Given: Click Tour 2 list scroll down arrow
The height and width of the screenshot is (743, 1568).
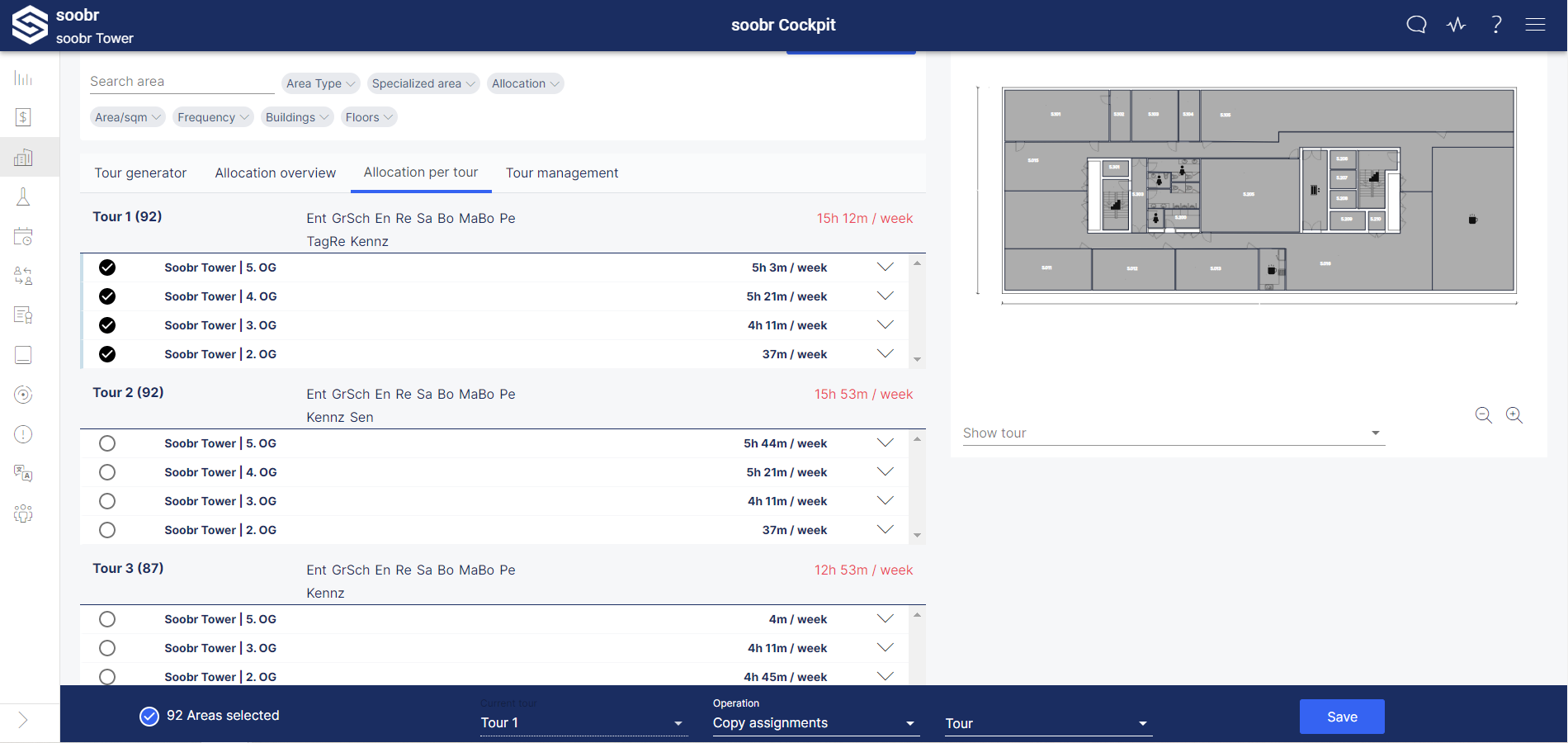Looking at the screenshot, I should pos(917,536).
